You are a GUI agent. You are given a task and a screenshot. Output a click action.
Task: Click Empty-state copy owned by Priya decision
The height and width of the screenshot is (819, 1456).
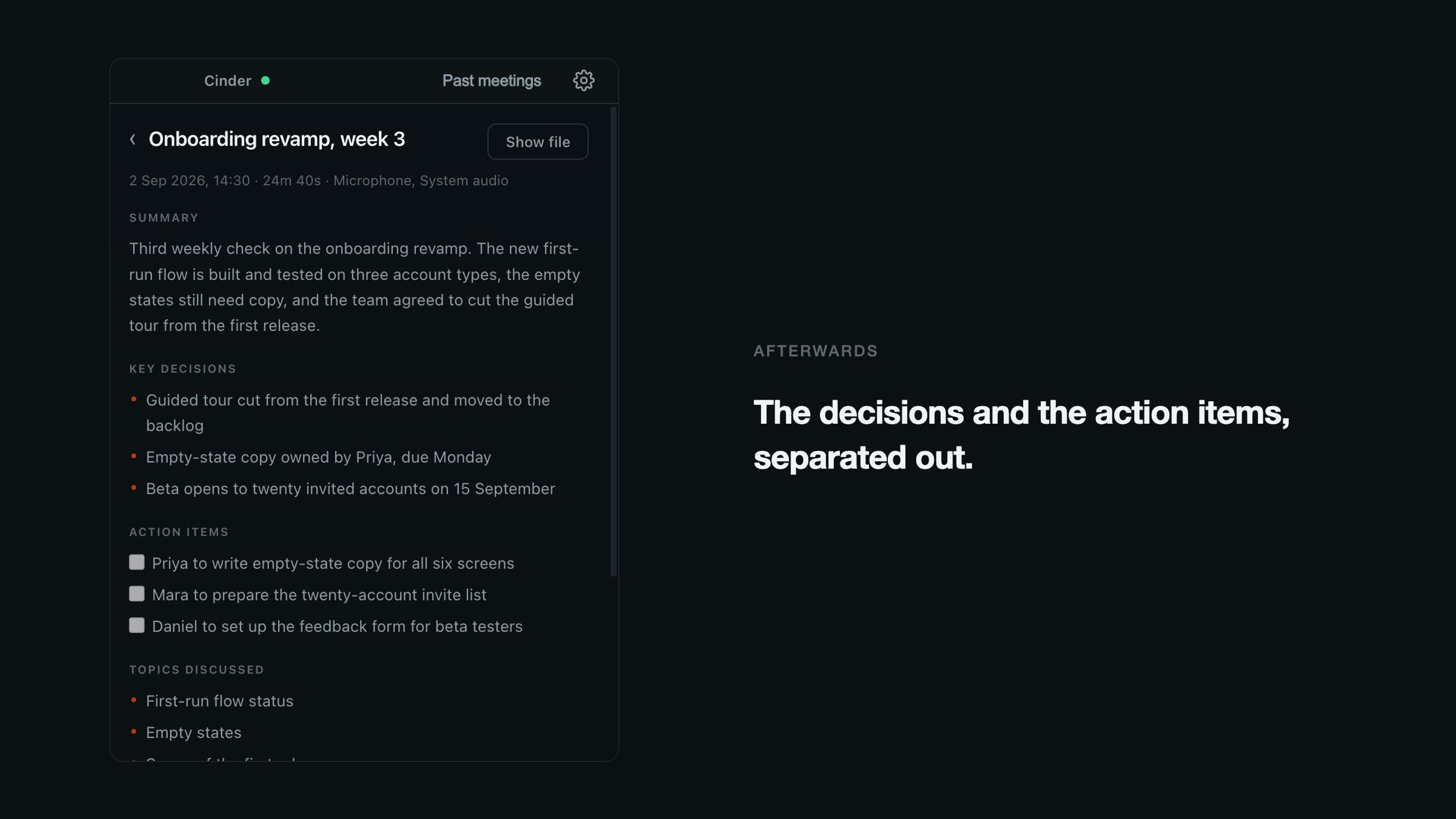pos(318,457)
